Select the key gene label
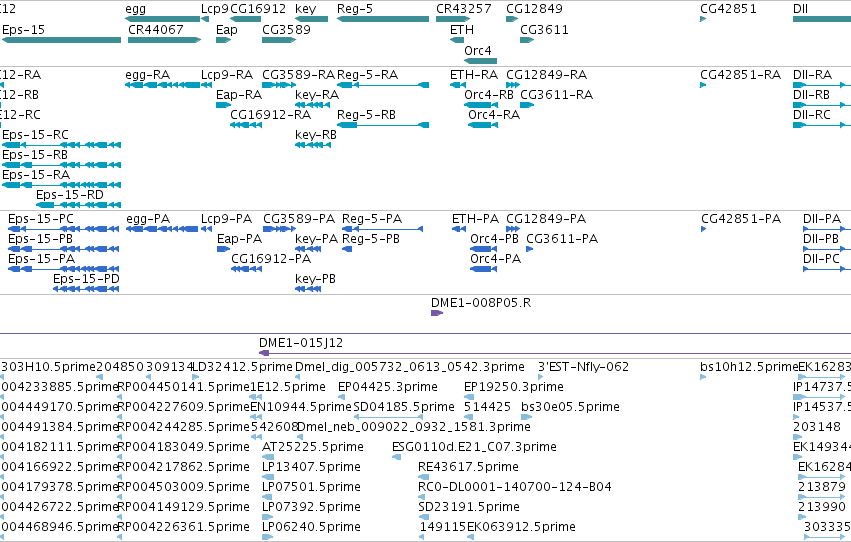This screenshot has width=851, height=542. tap(306, 9)
